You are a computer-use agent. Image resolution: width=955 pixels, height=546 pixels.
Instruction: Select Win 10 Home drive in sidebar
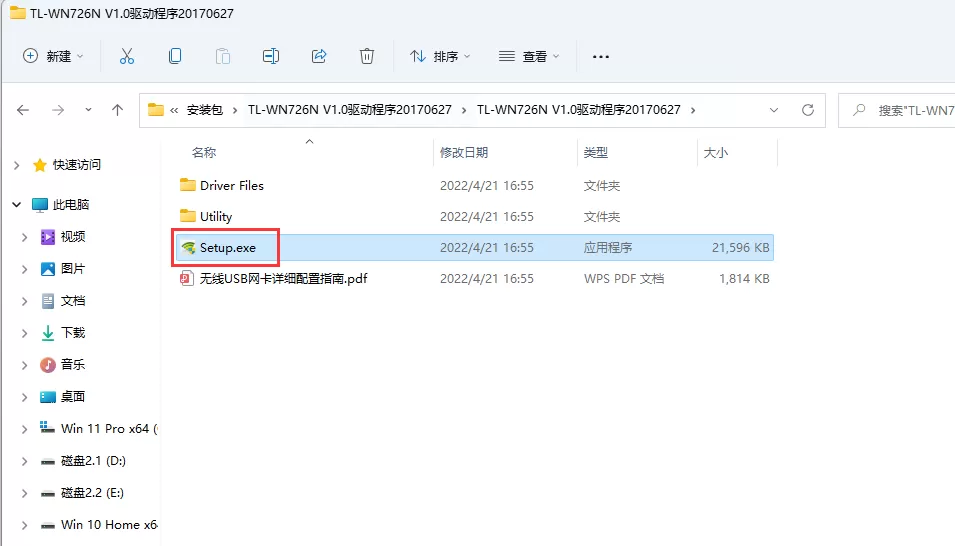[109, 525]
